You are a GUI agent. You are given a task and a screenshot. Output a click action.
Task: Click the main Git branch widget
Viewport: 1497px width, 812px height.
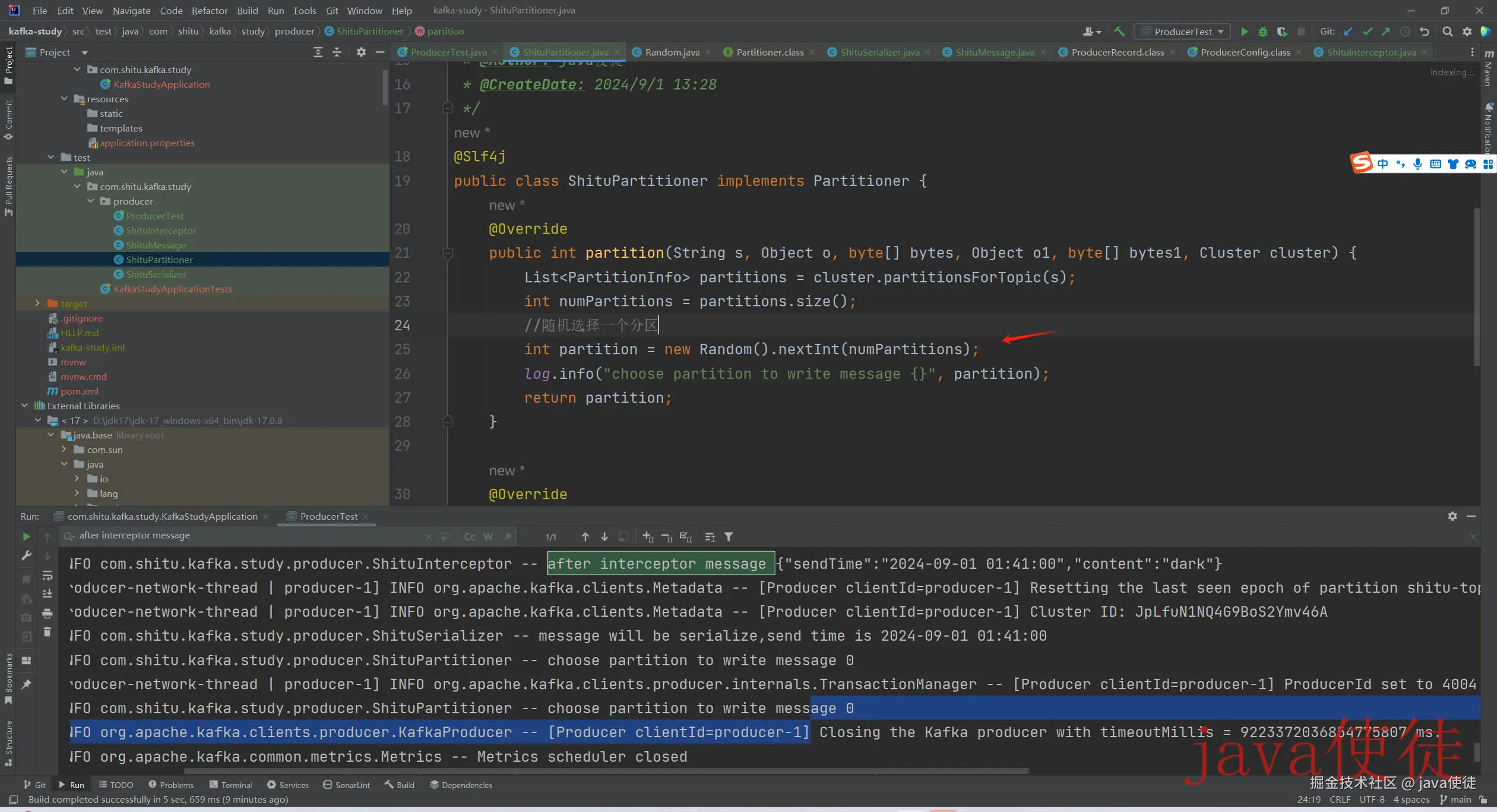coord(1456,799)
